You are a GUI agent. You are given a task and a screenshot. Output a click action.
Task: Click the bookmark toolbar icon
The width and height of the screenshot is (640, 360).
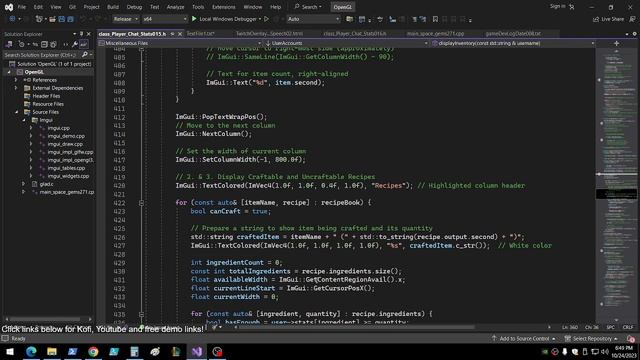point(435,19)
